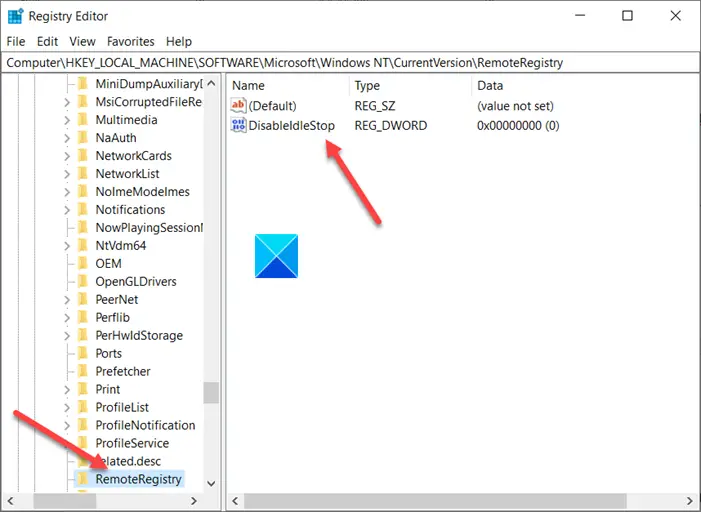This screenshot has height=512, width=701.
Task: Select the DisableIdleStop value name
Action: pos(291,126)
